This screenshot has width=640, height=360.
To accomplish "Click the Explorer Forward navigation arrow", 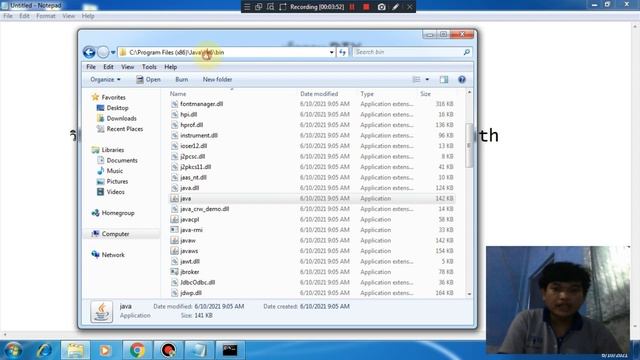I will coord(103,52).
